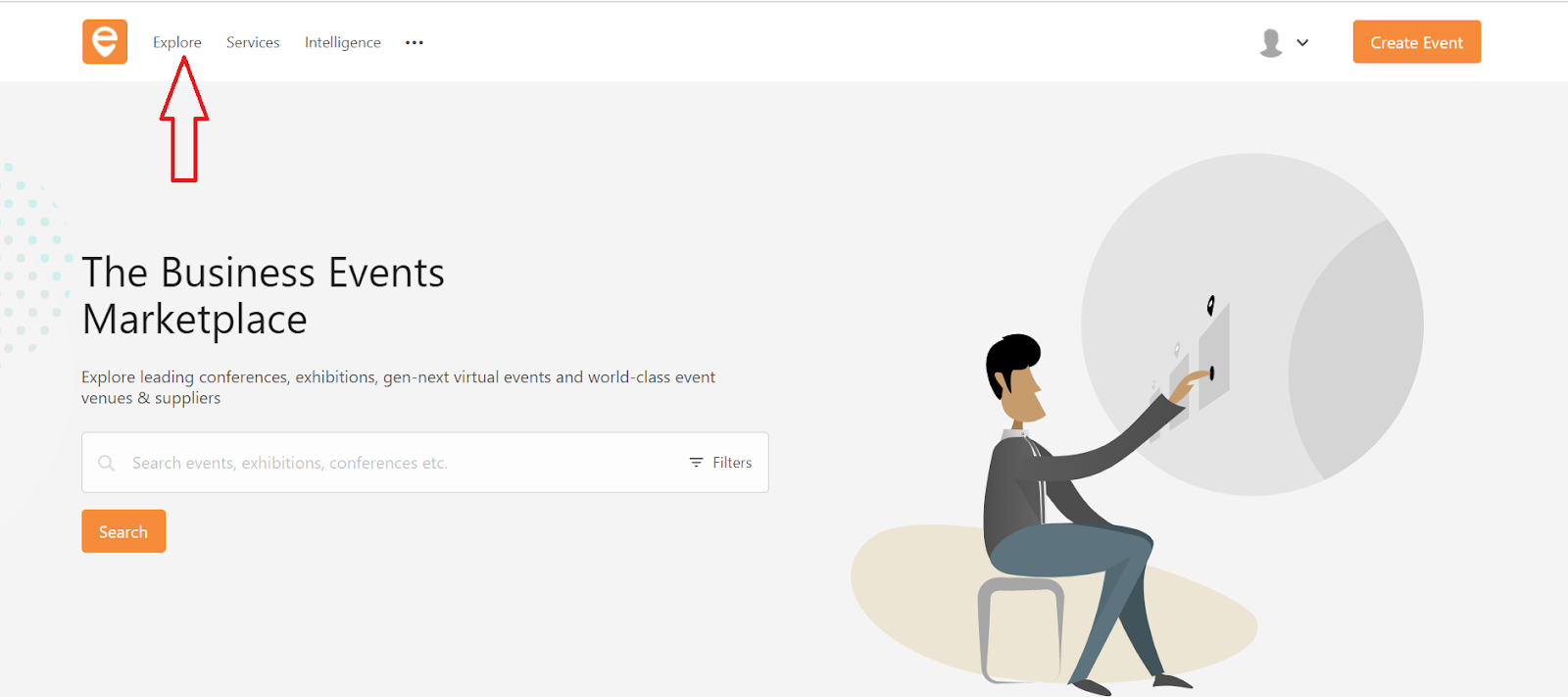The image size is (1568, 697).
Task: Click the orange 10times logo
Action: tap(105, 42)
